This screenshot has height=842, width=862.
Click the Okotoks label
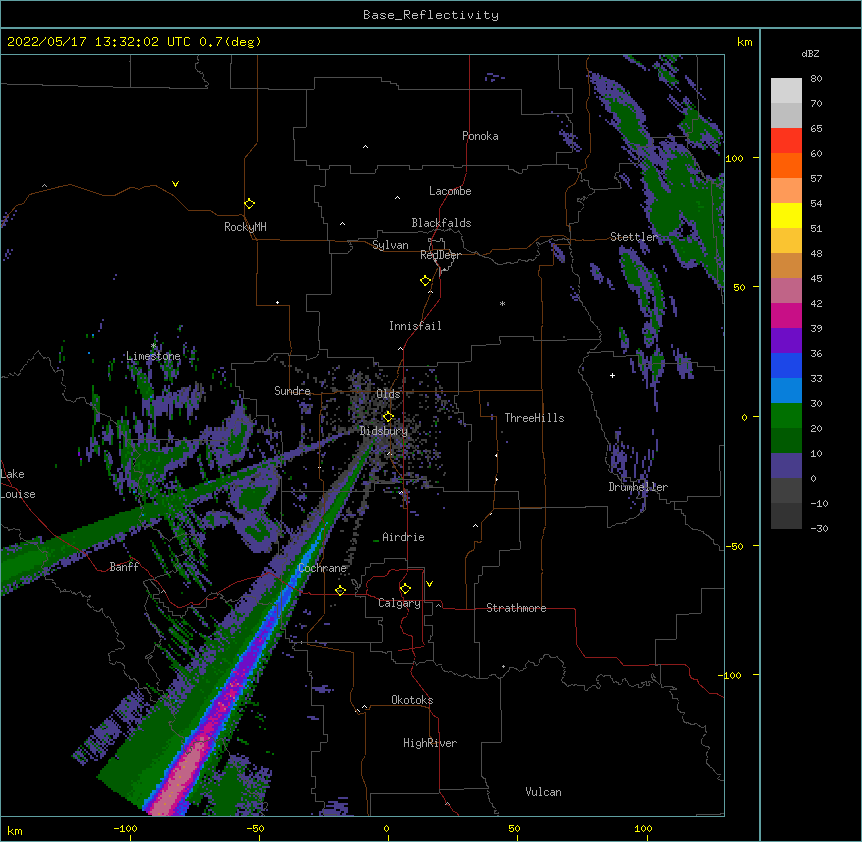coord(412,700)
